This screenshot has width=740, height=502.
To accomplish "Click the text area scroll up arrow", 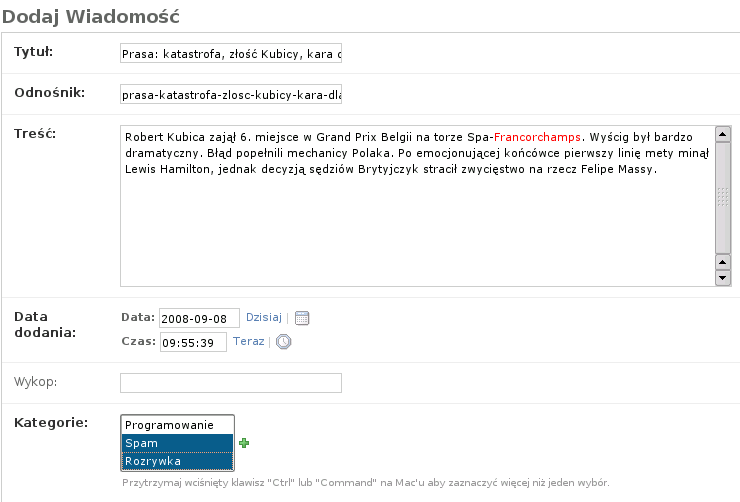I will (x=723, y=133).
